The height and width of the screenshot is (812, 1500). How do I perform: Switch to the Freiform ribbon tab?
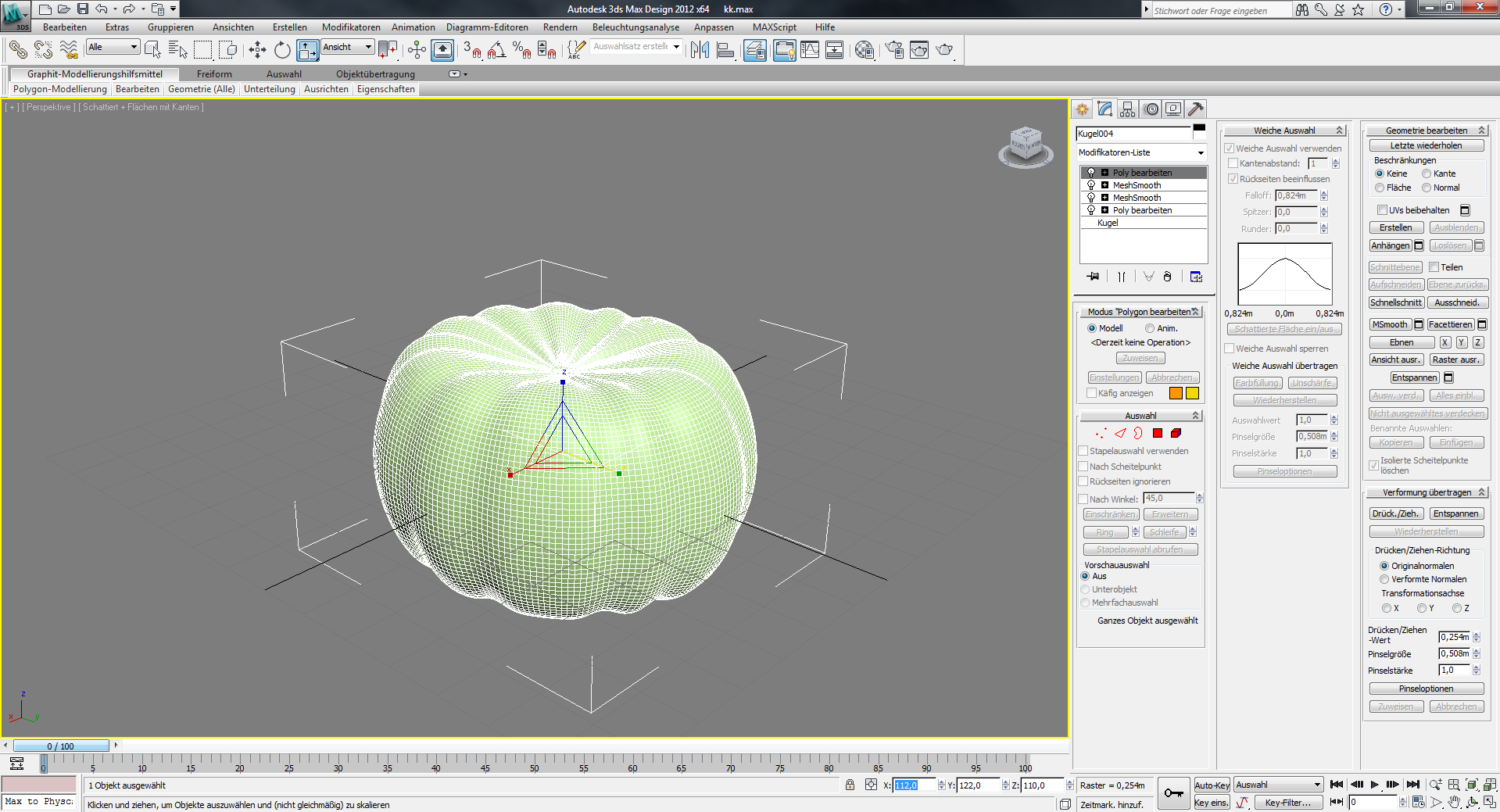[214, 74]
